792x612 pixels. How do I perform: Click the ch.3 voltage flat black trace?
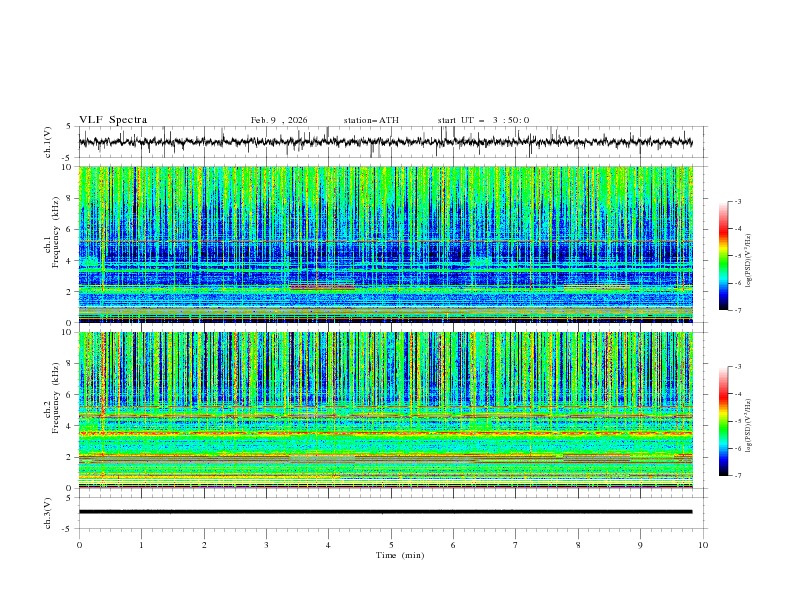tap(385, 512)
